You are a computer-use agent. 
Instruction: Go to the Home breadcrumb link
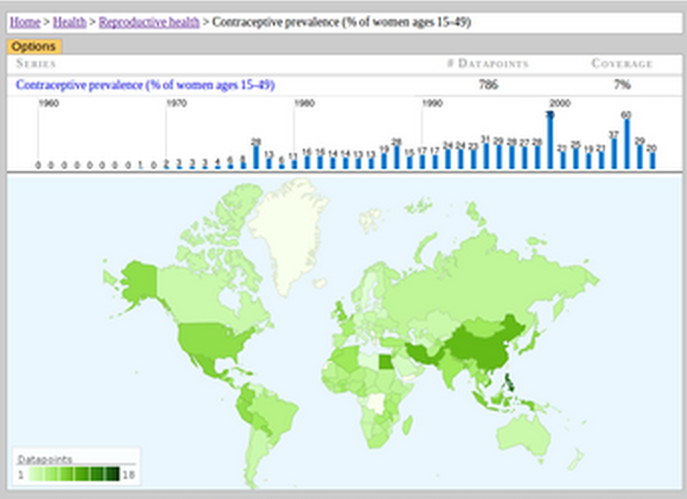pos(25,21)
